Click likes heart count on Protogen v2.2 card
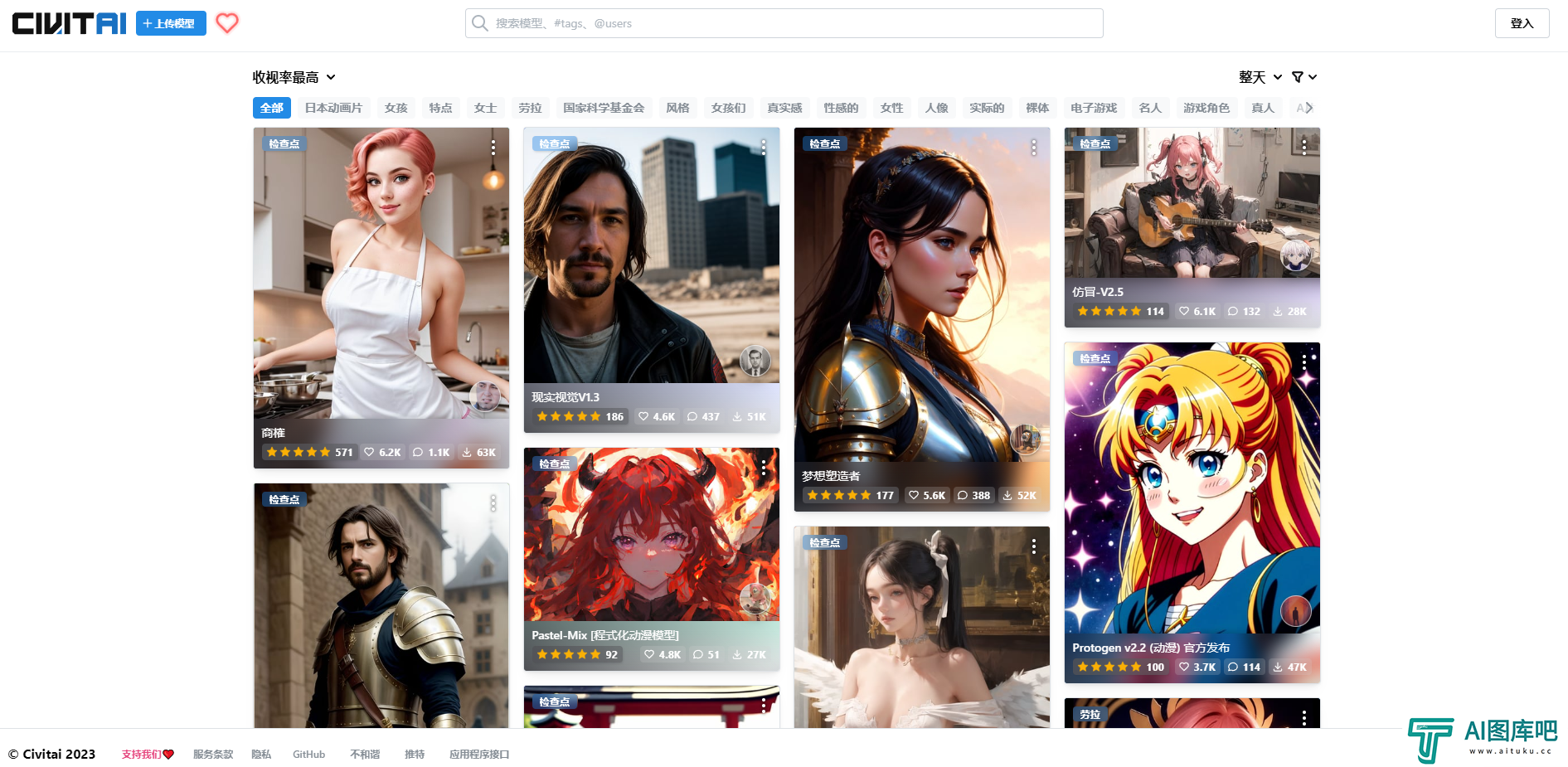 pyautogui.click(x=1197, y=667)
